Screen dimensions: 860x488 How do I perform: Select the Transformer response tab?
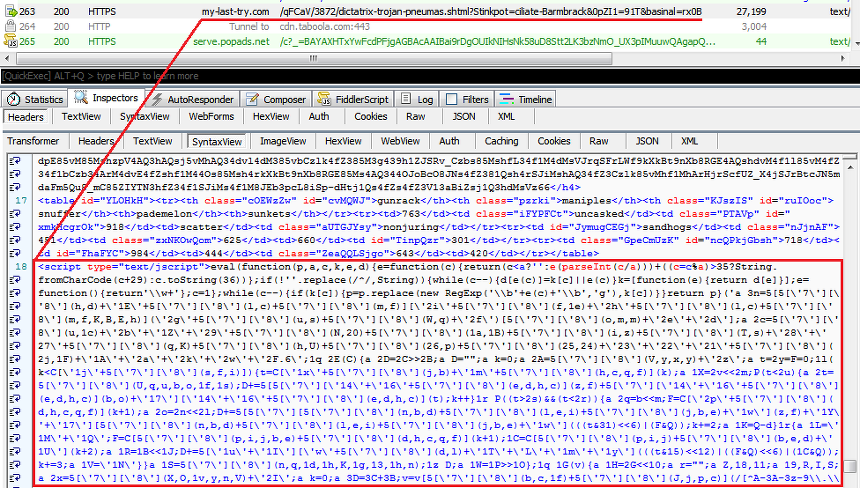[33, 141]
